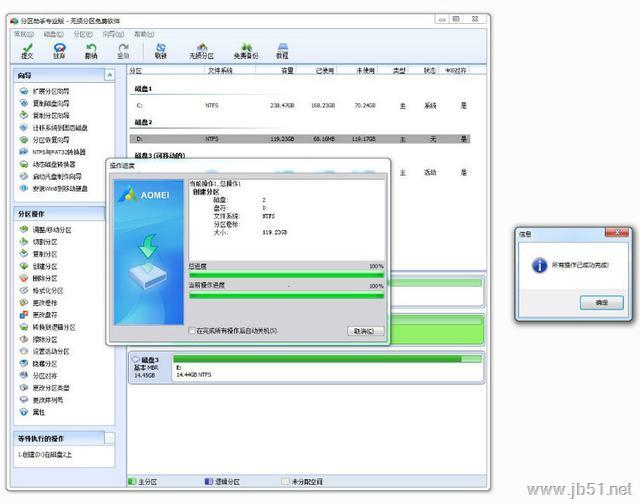This screenshot has height=503, width=640.
Task: Click the 撤销 (Undo) toolbar icon
Action: pyautogui.click(x=91, y=51)
